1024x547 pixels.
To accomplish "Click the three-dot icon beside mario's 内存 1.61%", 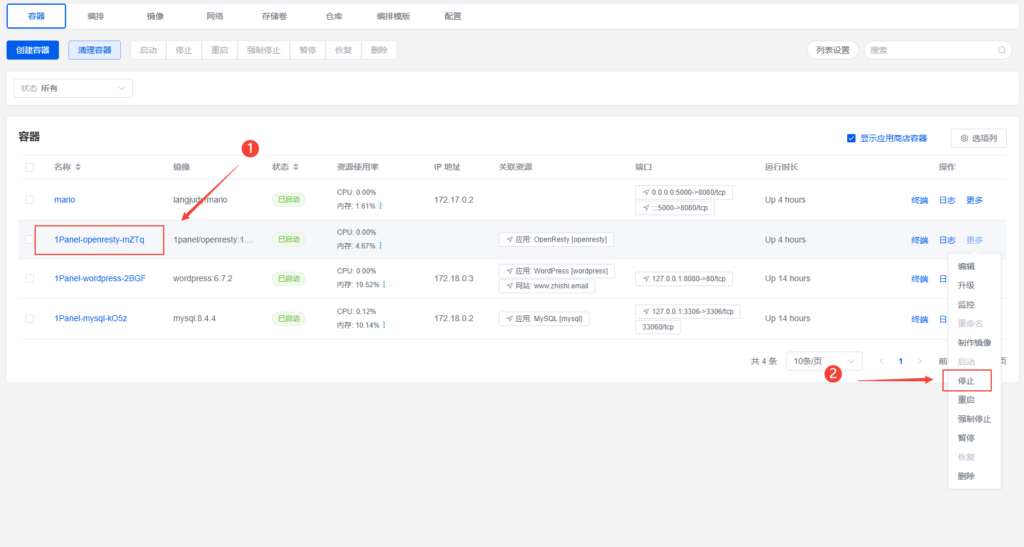I will coord(381,206).
